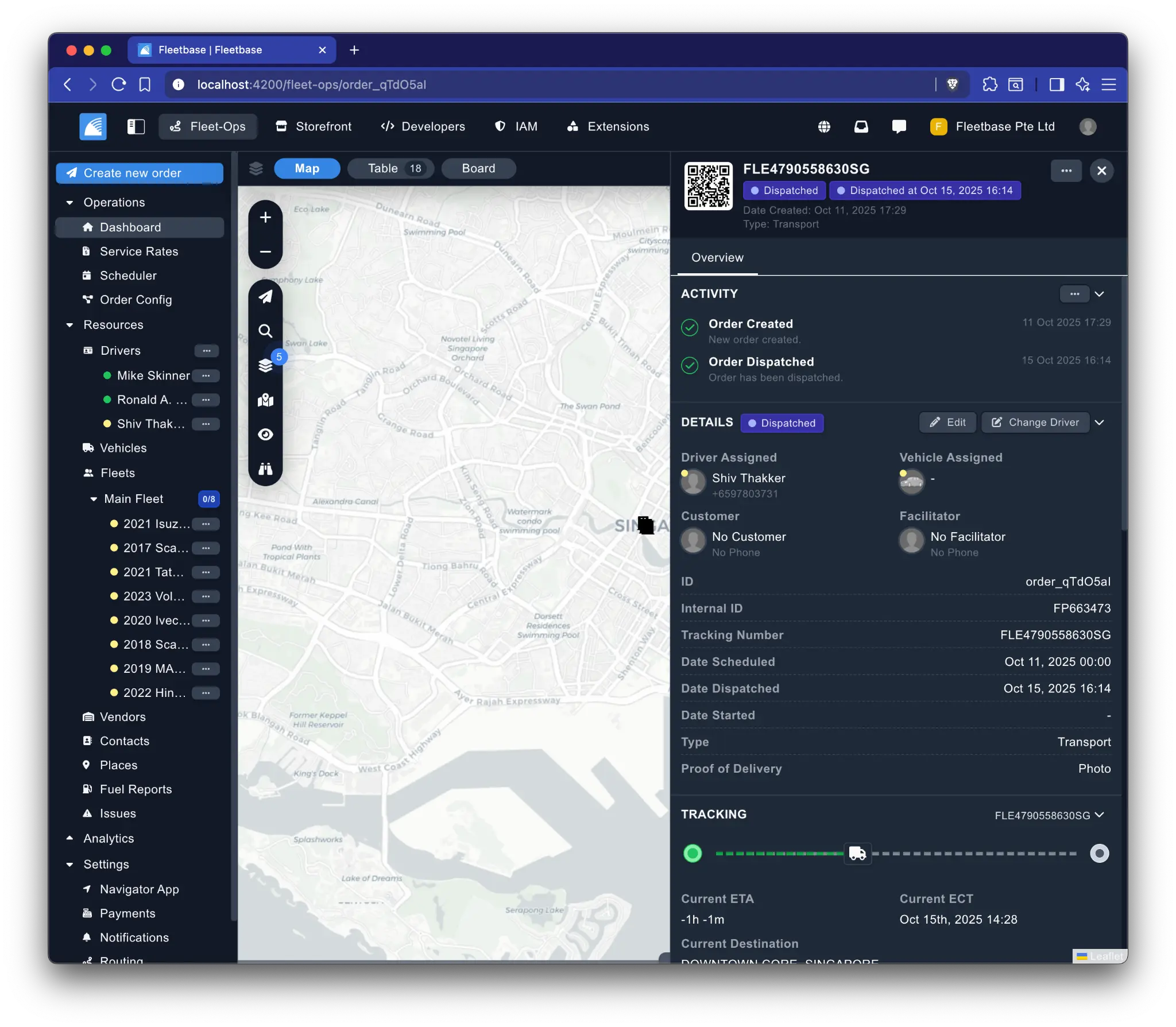The height and width of the screenshot is (1027, 1176).
Task: Toggle the sidebar collapse control beside the logo
Action: [136, 126]
